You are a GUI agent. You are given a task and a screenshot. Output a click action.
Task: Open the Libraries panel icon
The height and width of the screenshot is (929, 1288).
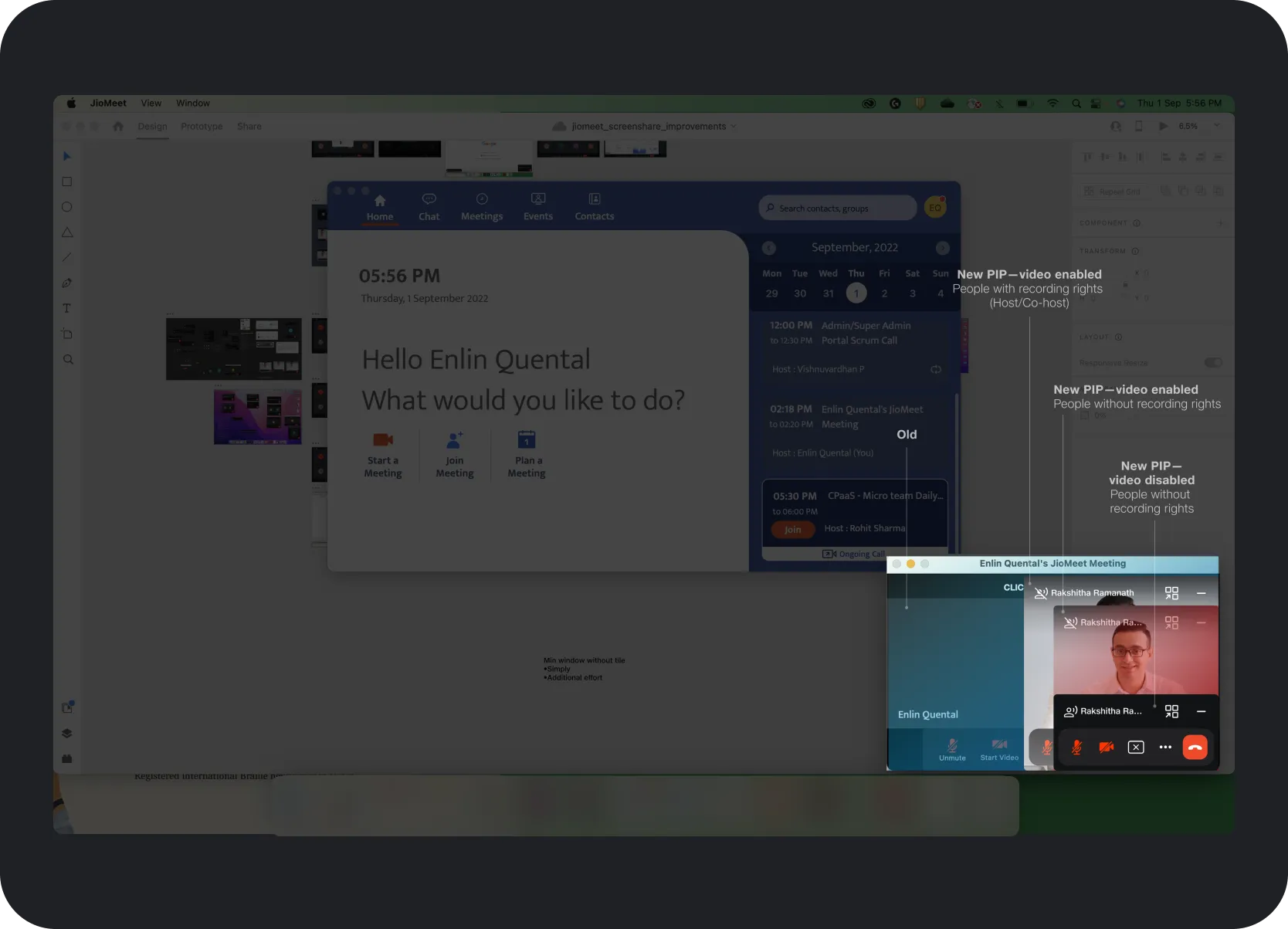tap(67, 707)
